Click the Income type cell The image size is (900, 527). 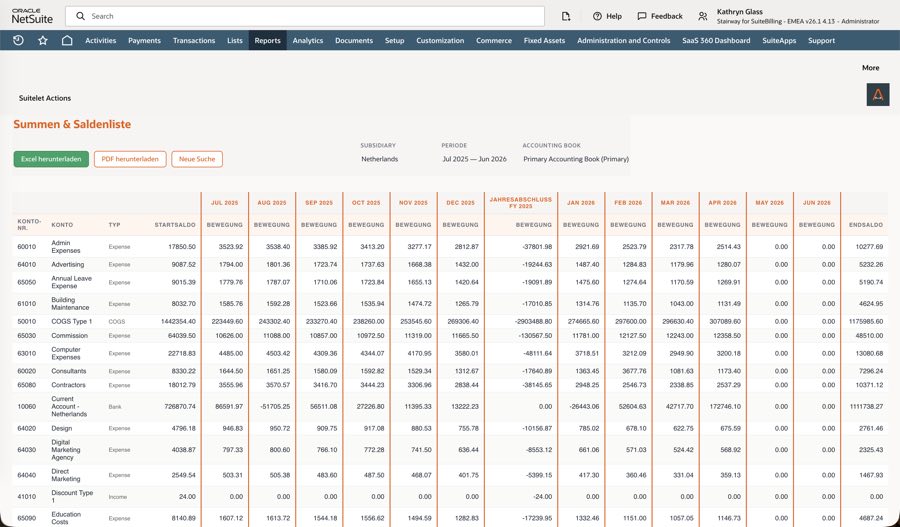click(118, 497)
